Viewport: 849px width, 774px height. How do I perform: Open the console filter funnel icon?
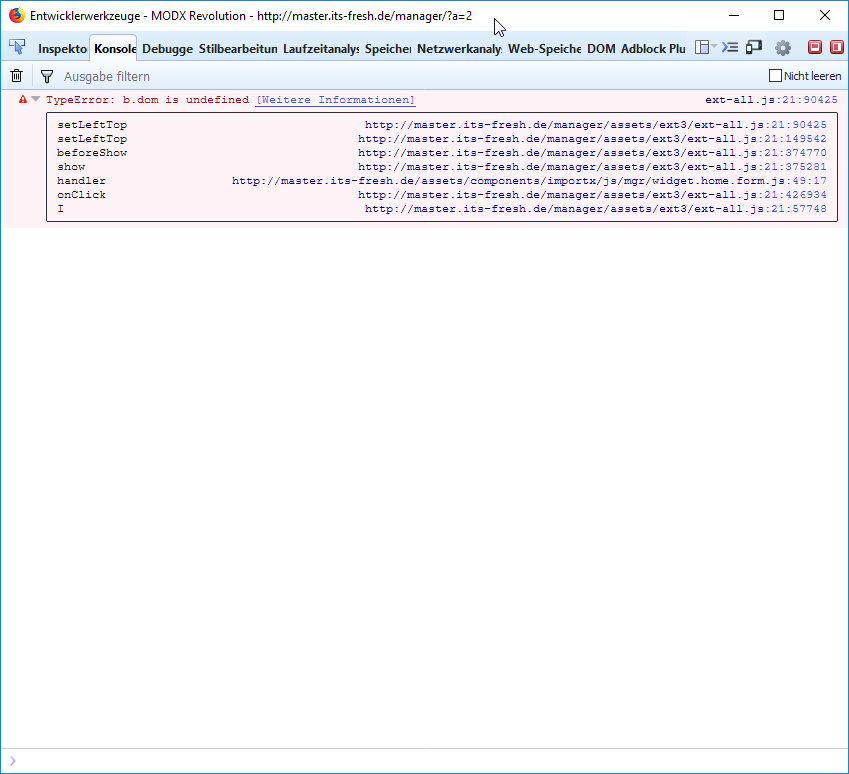[x=46, y=76]
